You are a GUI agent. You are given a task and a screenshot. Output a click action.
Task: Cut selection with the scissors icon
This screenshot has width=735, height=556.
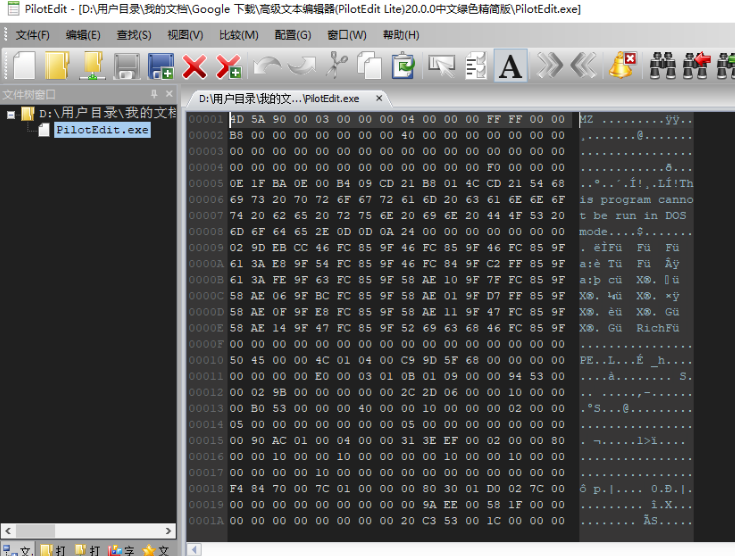[x=336, y=65]
